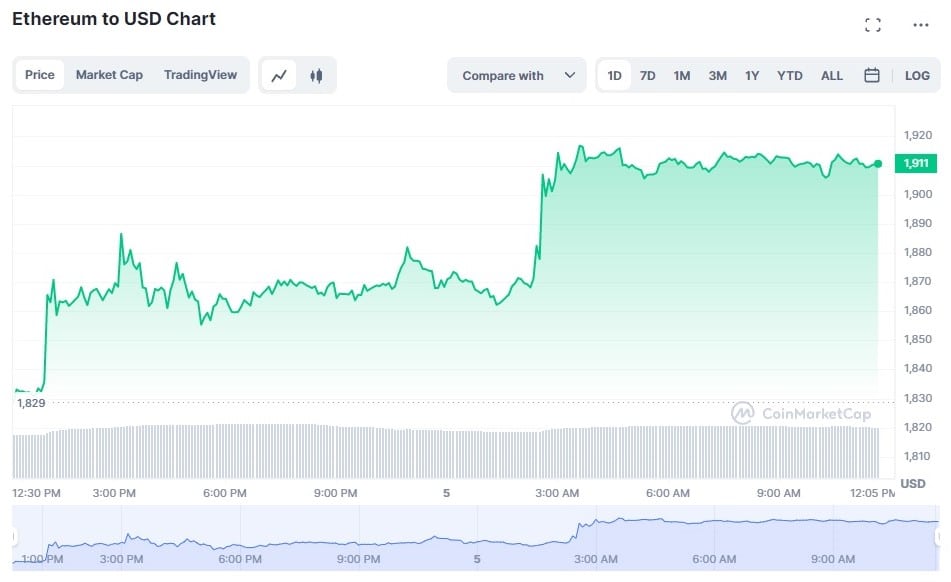Switch to line chart view icon
This screenshot has height=582, width=951.
279,75
